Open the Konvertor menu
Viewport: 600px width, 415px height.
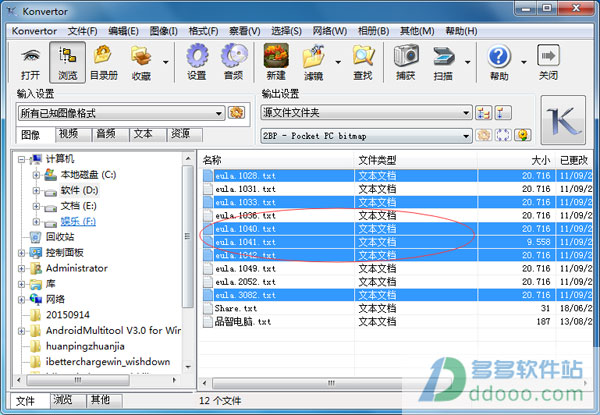tap(34, 31)
